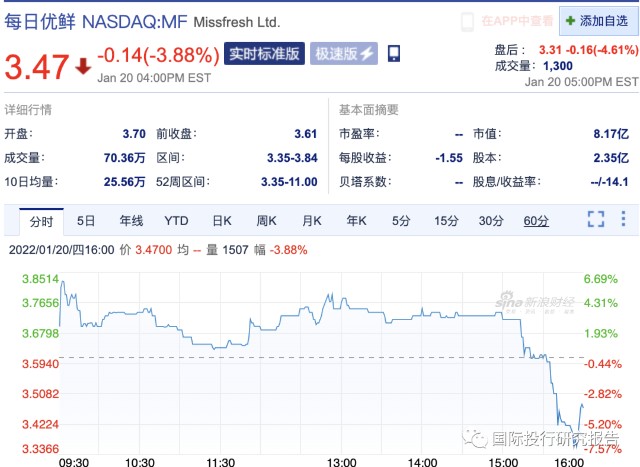
Task: Click the chart price readout 3.4700
Action: tap(153, 250)
